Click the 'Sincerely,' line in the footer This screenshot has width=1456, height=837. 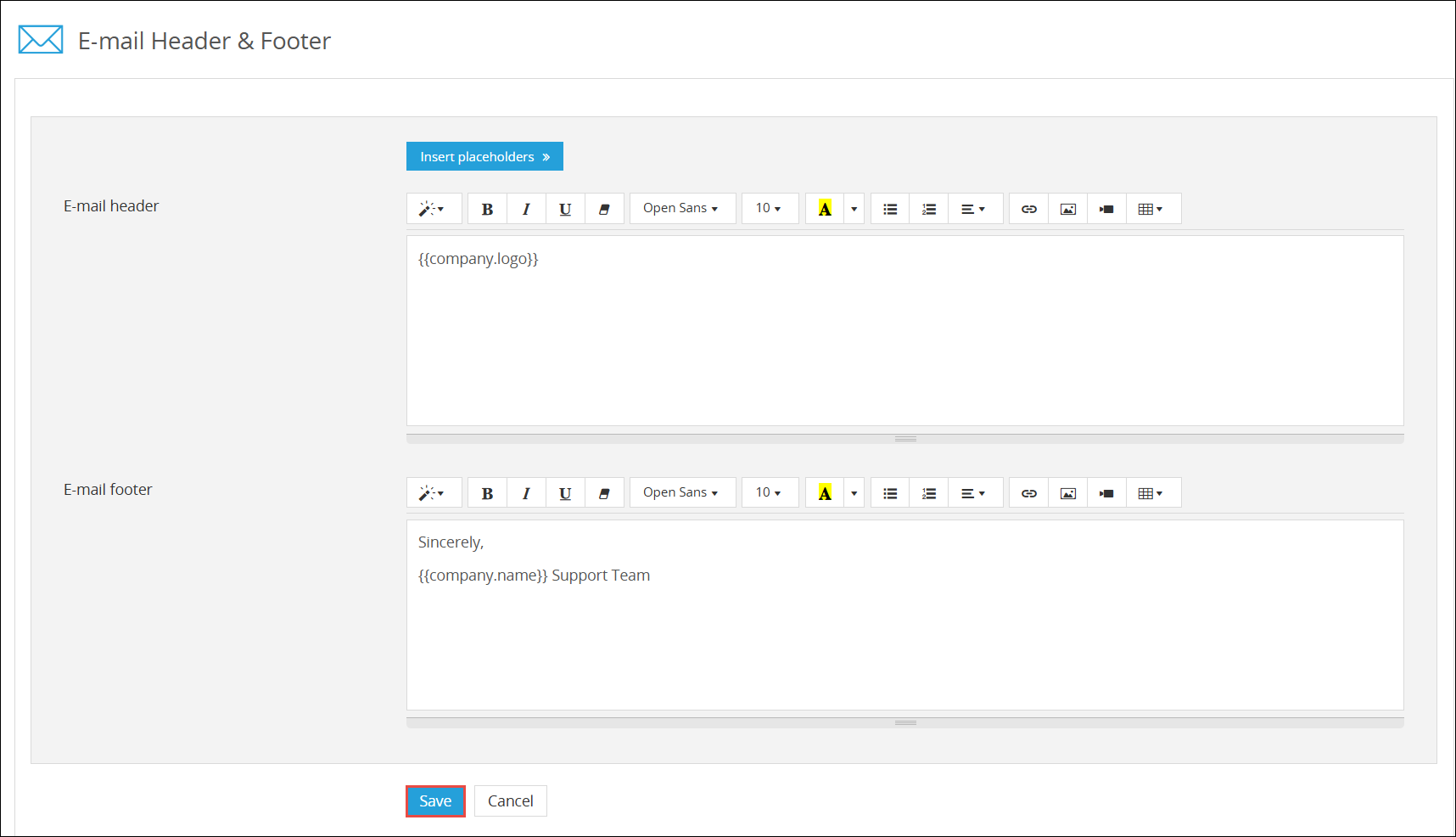coord(451,542)
